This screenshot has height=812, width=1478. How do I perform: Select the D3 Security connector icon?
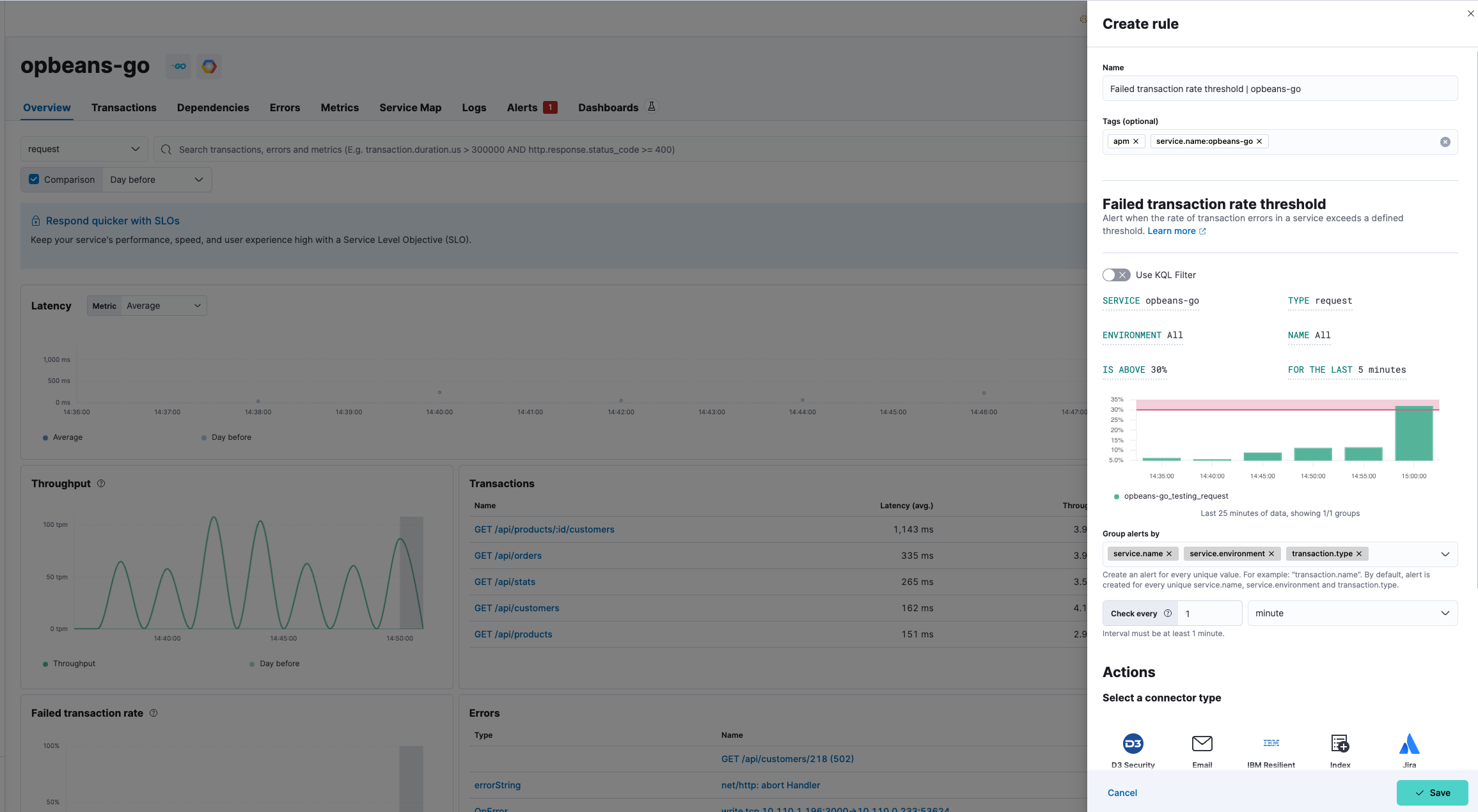[x=1133, y=744]
